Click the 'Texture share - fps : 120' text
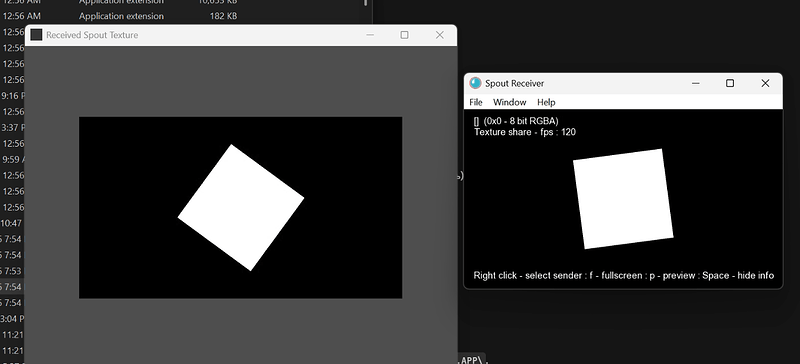 tap(525, 132)
